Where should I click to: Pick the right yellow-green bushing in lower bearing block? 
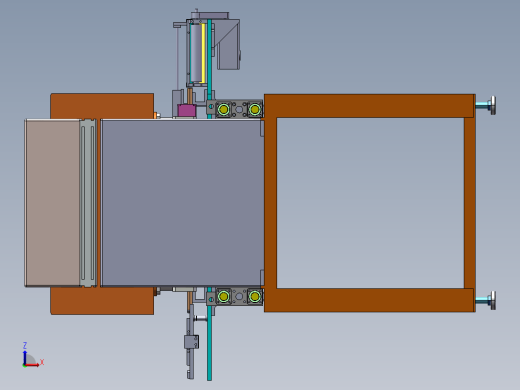tap(255, 296)
